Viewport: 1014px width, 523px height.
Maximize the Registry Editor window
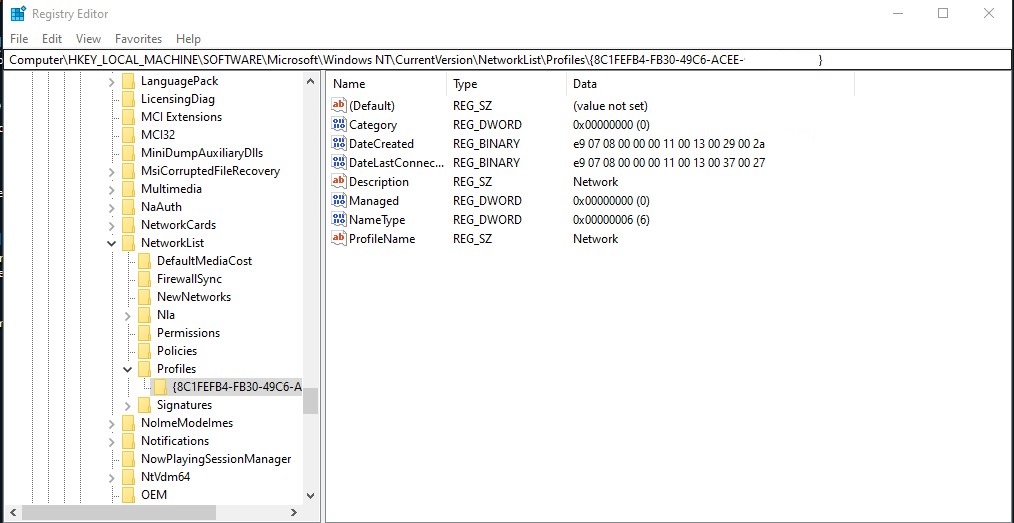pos(943,13)
